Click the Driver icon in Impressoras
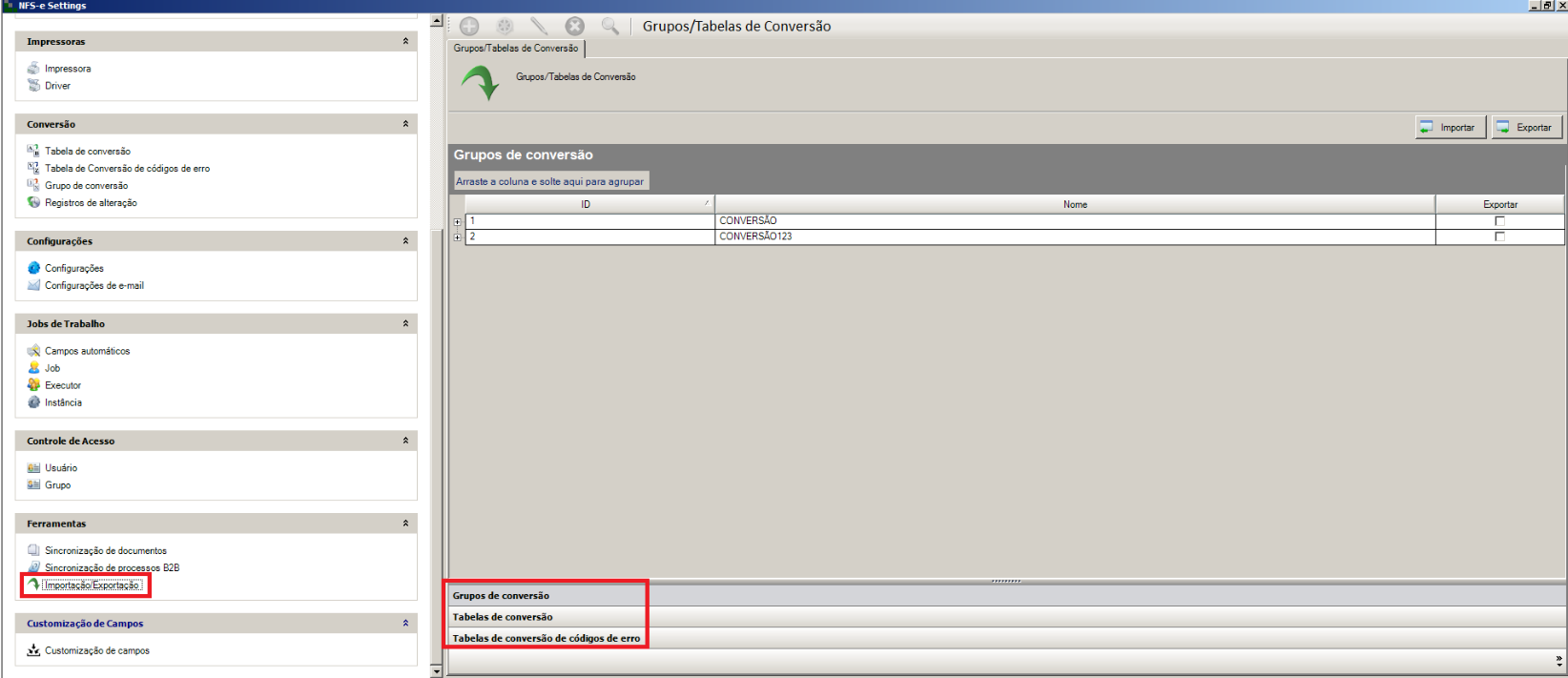This screenshot has width=1568, height=678. click(x=33, y=86)
